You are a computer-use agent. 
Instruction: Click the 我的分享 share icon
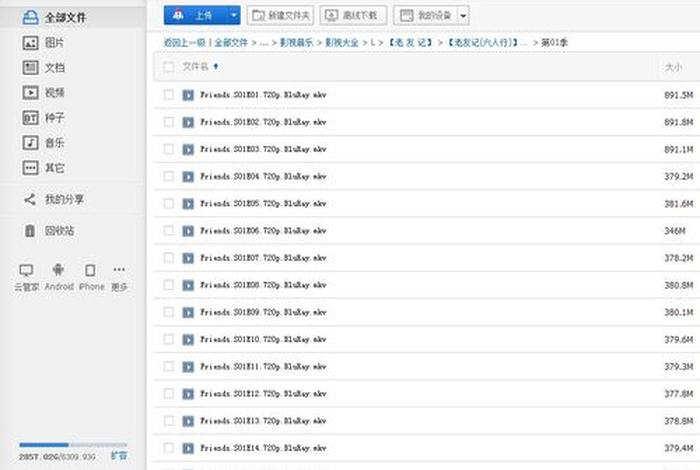coord(29,200)
